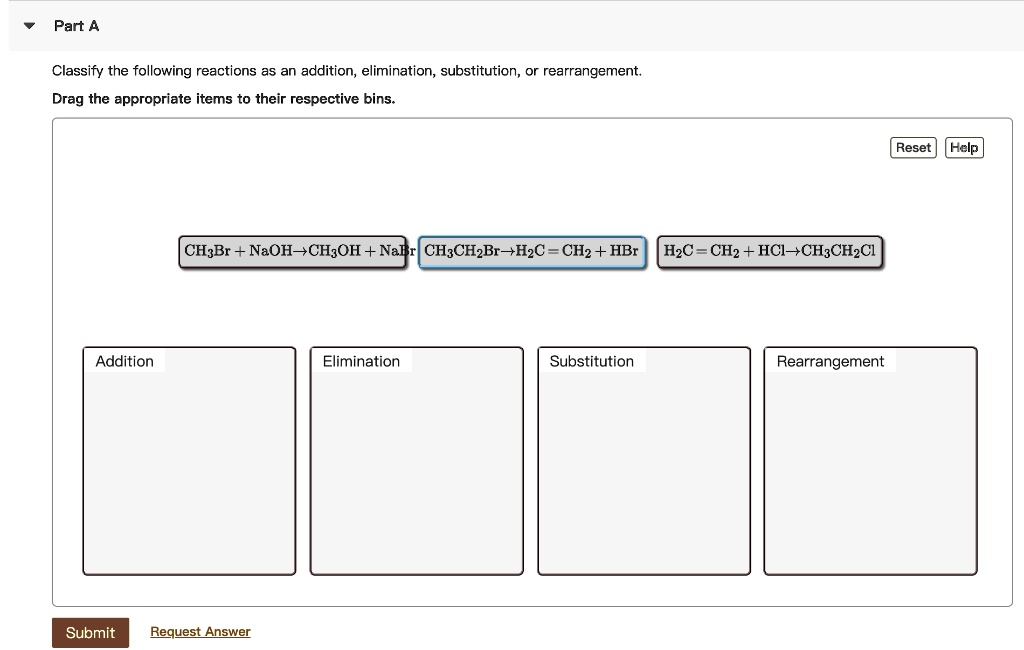This screenshot has height=650, width=1024.
Task: Select the H2C=CH2 + HCl reaction tile
Action: [769, 251]
